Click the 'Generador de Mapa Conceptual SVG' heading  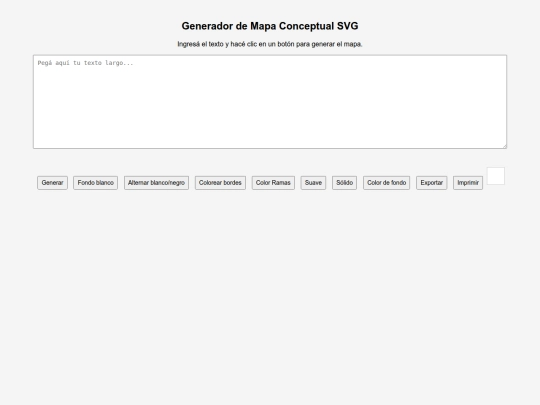270,26
